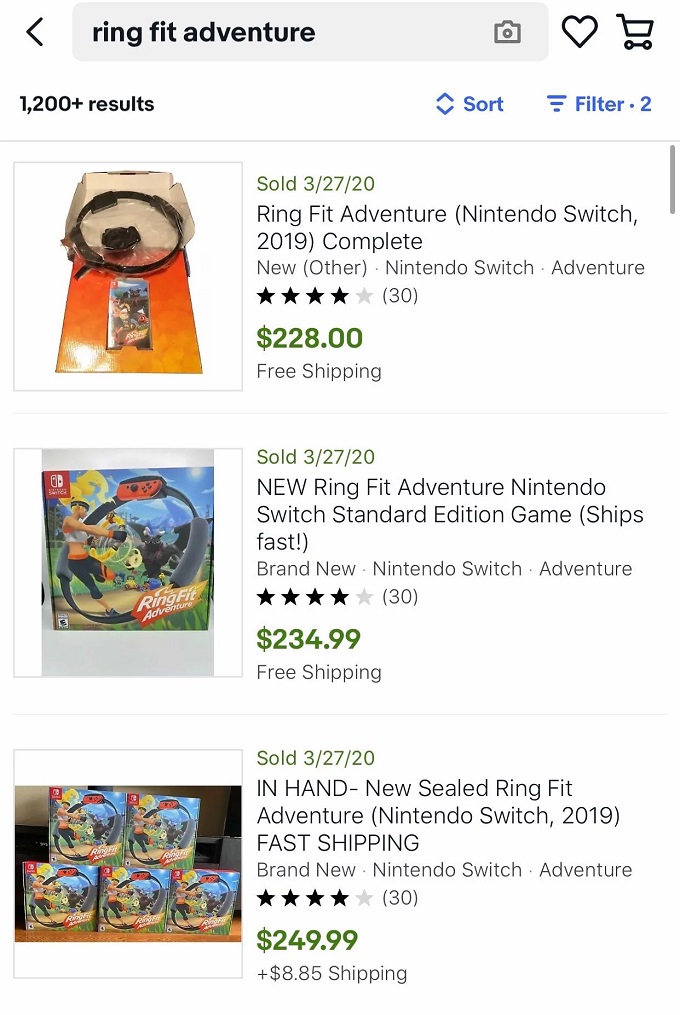Click the Filter lines icon
Image resolution: width=680 pixels, height=1015 pixels.
point(556,104)
